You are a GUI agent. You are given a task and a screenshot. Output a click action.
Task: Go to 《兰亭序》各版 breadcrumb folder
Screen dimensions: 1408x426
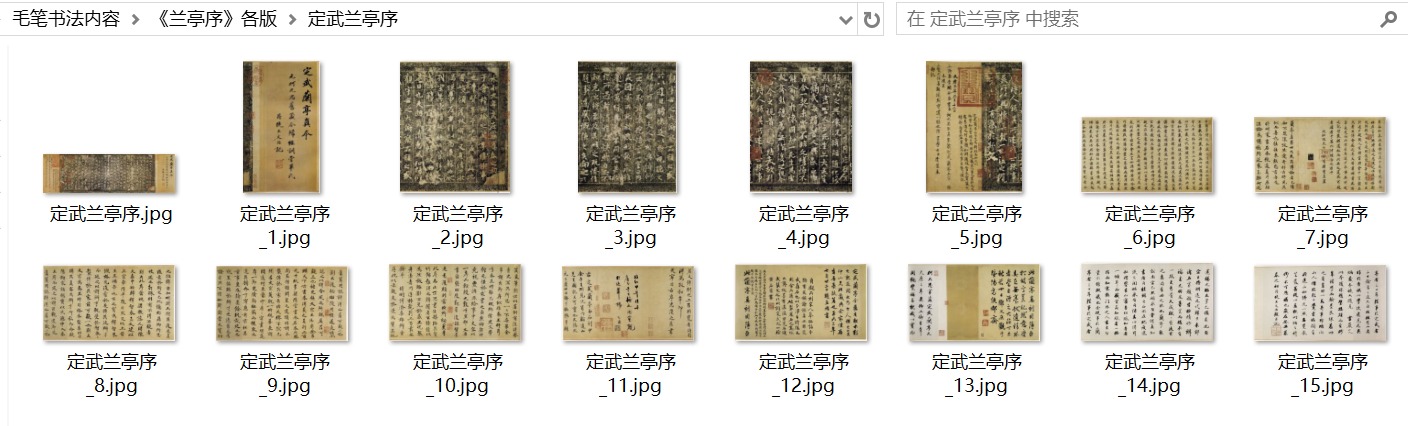[x=213, y=19]
